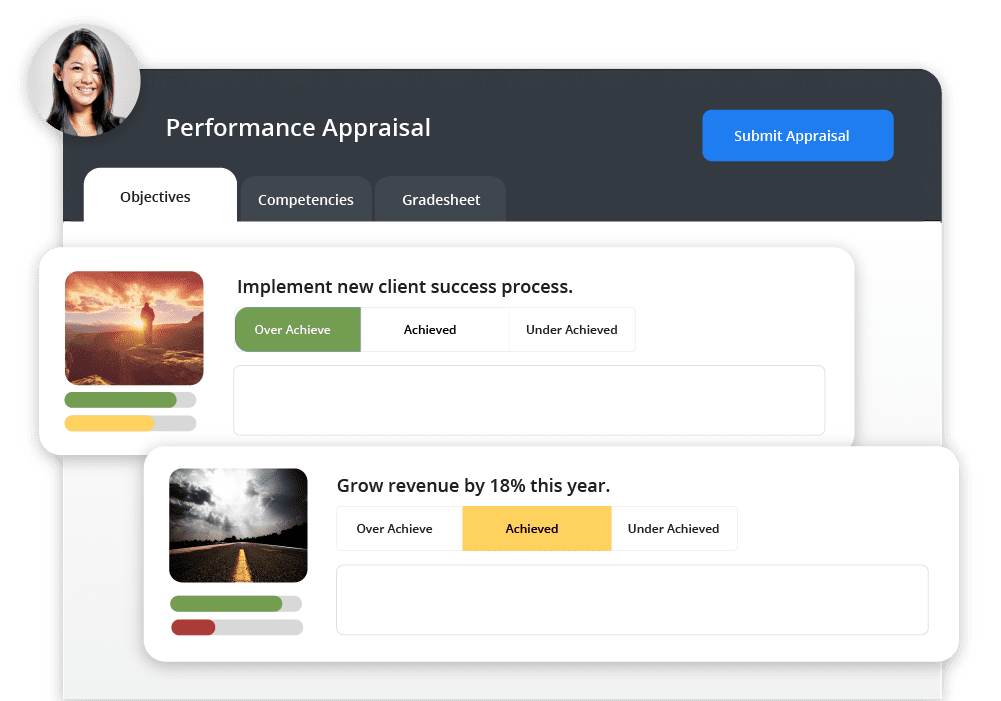Viewport: 1001px width, 701px height.
Task: Select Under Achieved for client success process
Action: (572, 329)
